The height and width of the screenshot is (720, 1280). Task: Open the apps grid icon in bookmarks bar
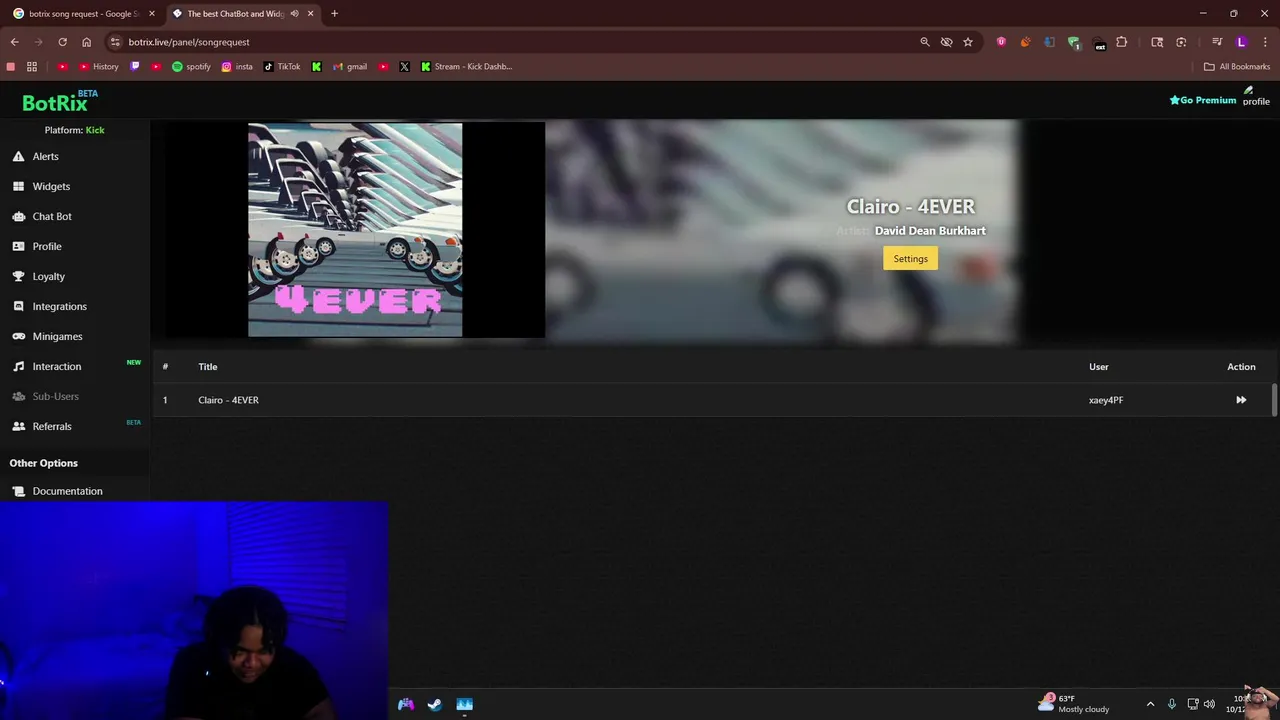coord(32,67)
